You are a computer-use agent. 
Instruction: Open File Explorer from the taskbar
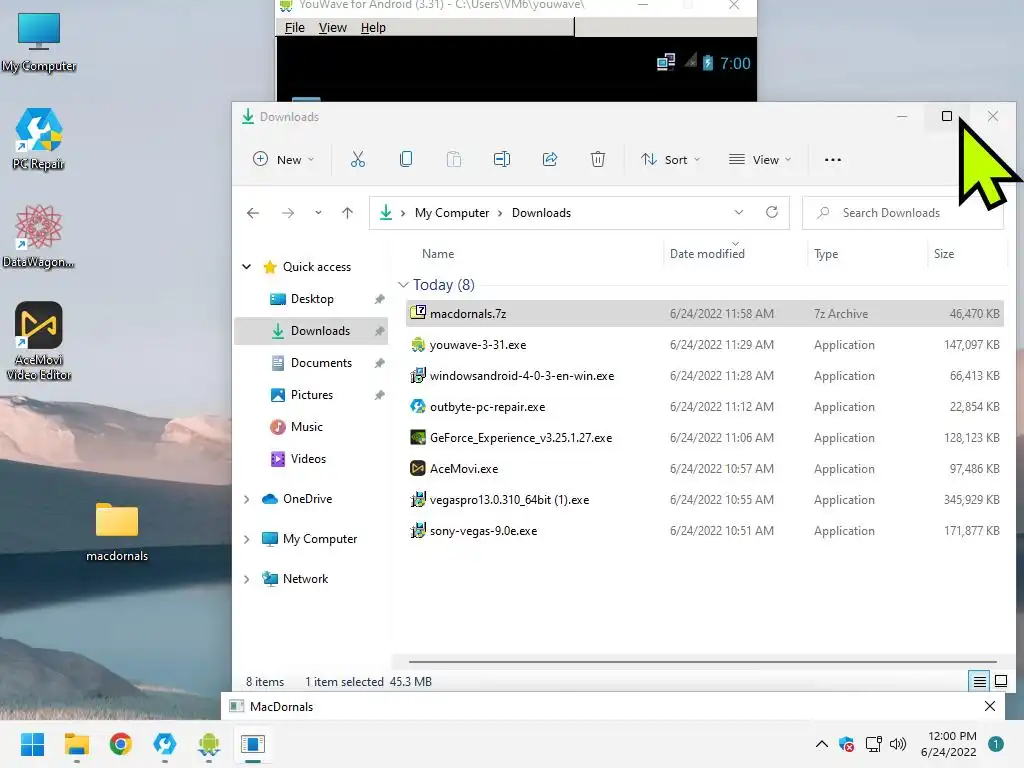pyautogui.click(x=76, y=744)
